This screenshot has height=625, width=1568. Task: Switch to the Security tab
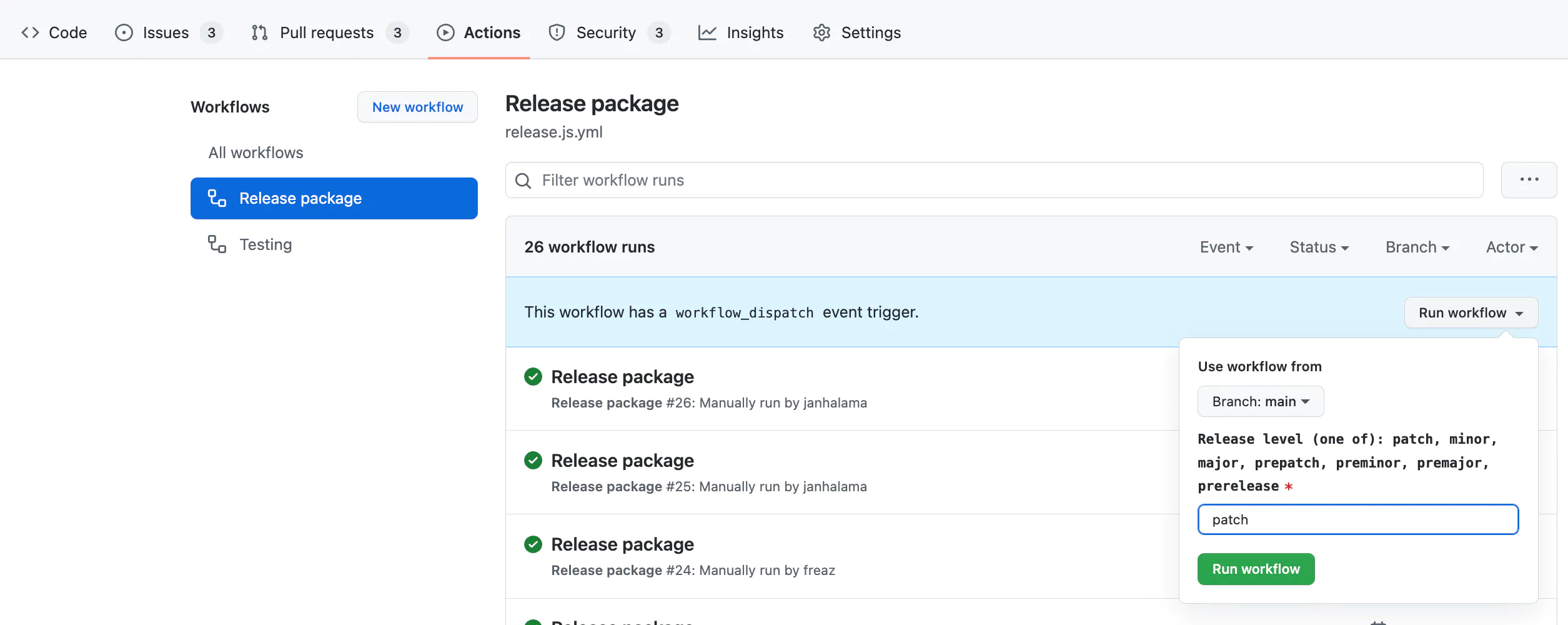(609, 32)
